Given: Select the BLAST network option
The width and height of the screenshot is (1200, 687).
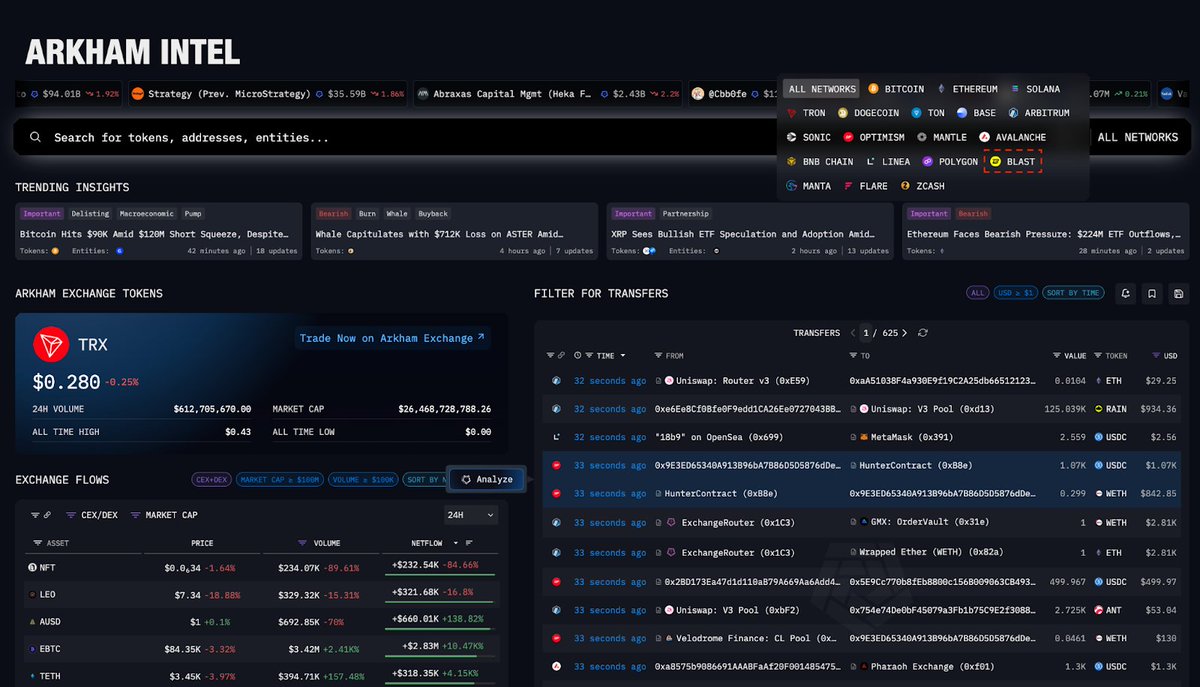Looking at the screenshot, I should click(1013, 162).
